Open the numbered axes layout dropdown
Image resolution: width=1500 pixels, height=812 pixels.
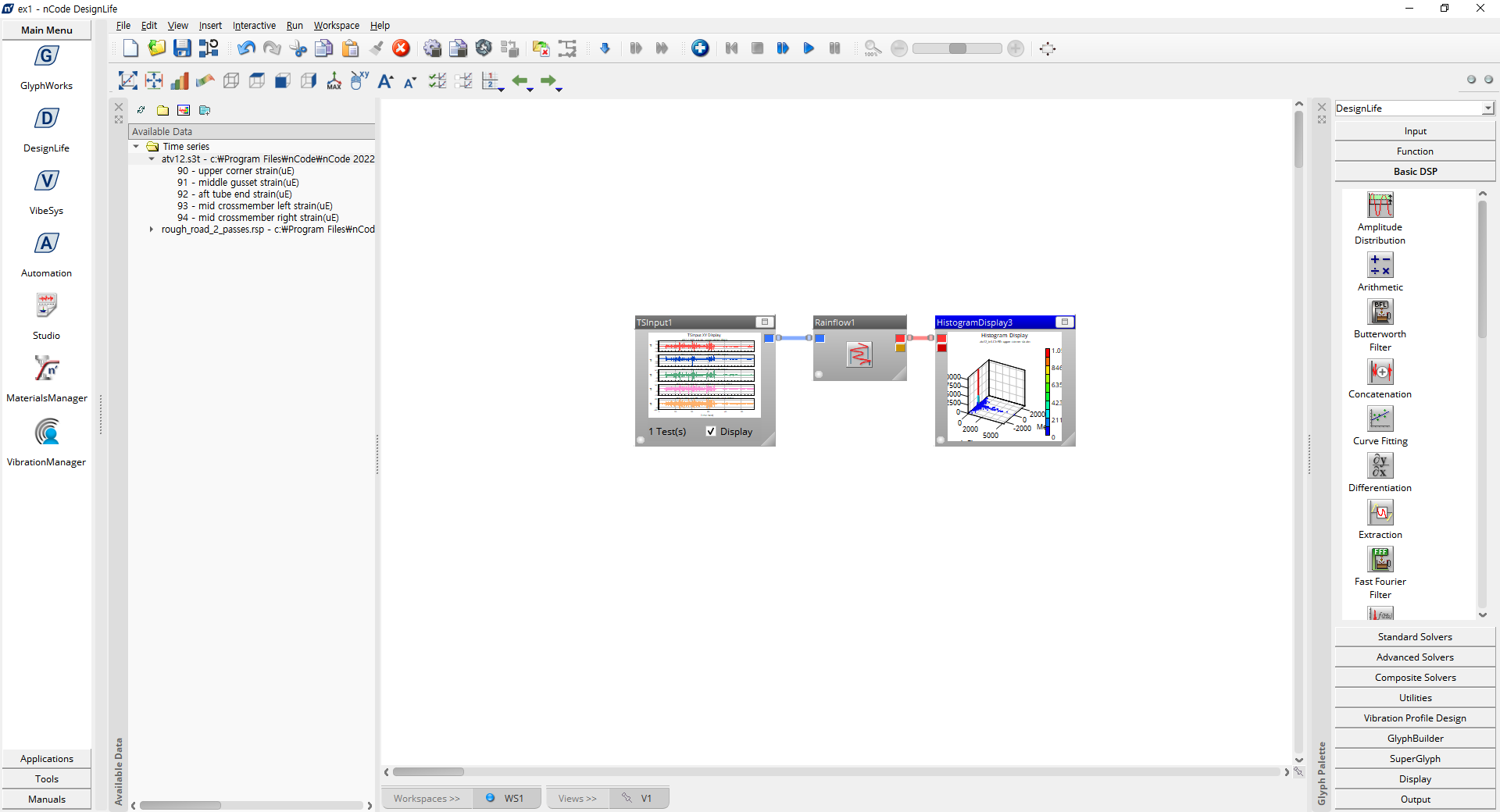501,89
